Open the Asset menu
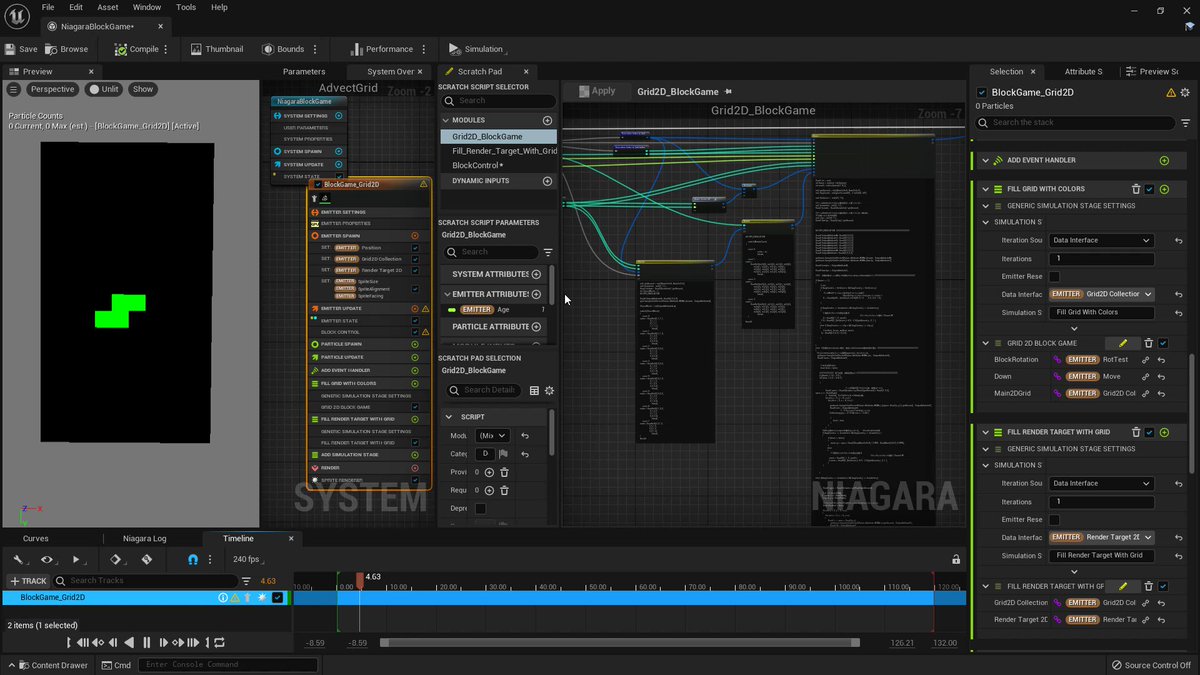The height and width of the screenshot is (675, 1200). [108, 7]
